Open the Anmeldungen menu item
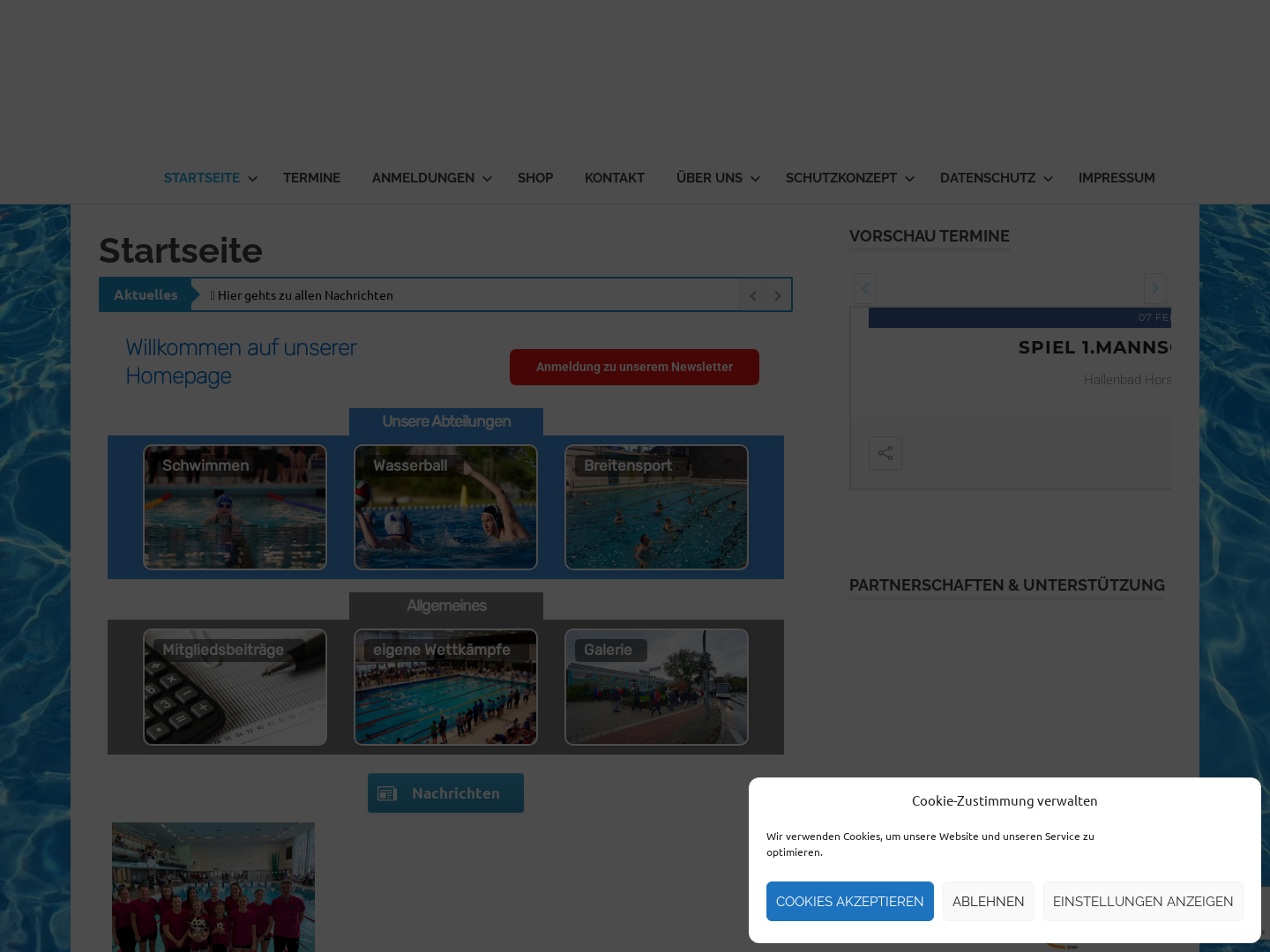The image size is (1270, 952). (x=423, y=178)
